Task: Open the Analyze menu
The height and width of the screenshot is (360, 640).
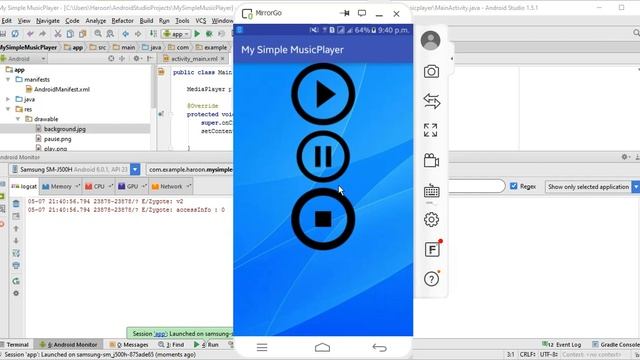Action: pyautogui.click(x=96, y=20)
